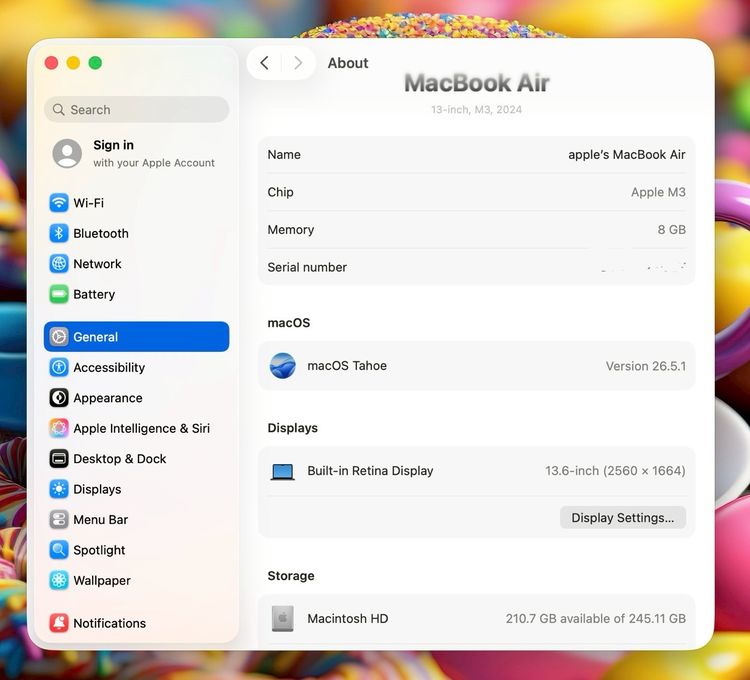Click the green Battery icon
The width and height of the screenshot is (750, 680).
pyautogui.click(x=59, y=294)
